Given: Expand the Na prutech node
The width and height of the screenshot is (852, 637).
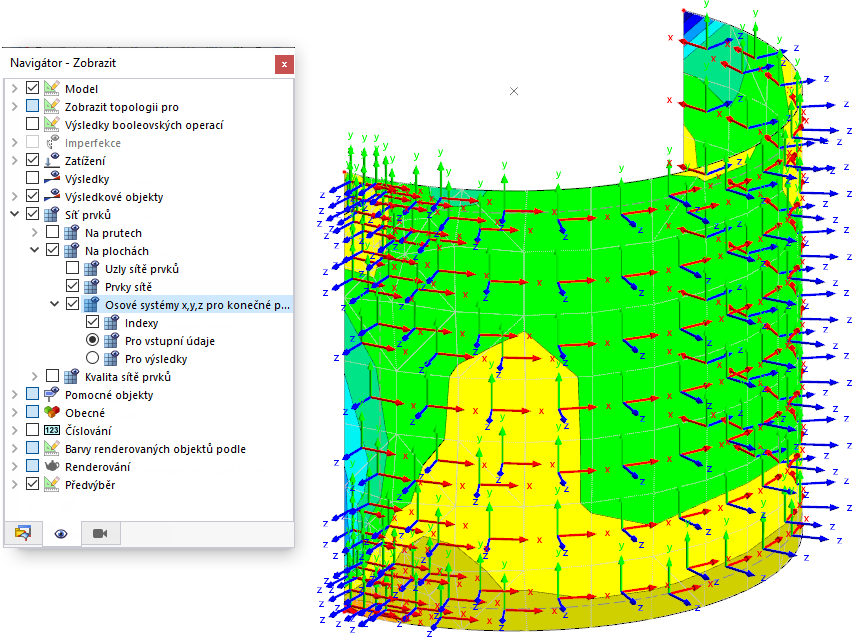Looking at the screenshot, I should (x=37, y=233).
